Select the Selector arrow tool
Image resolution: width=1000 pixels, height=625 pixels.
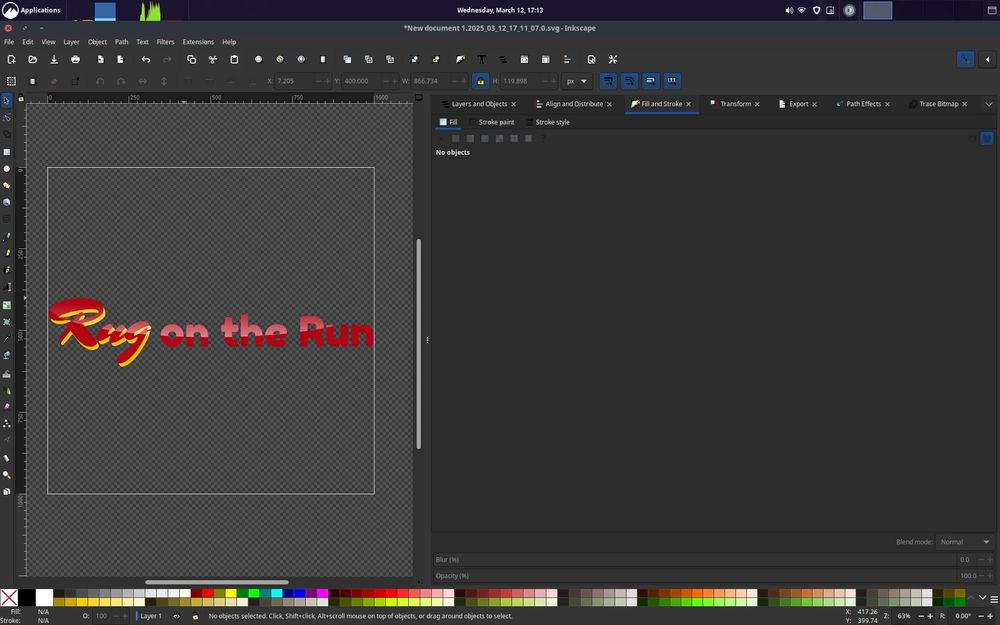(6, 101)
